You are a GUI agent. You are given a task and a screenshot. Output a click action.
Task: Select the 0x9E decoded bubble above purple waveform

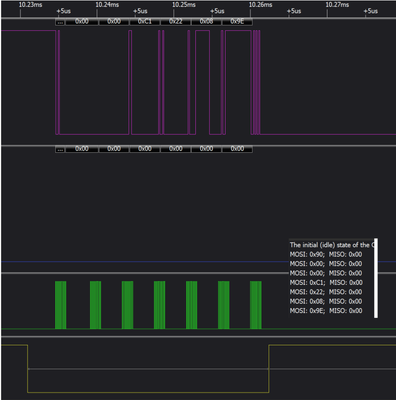pos(237,22)
